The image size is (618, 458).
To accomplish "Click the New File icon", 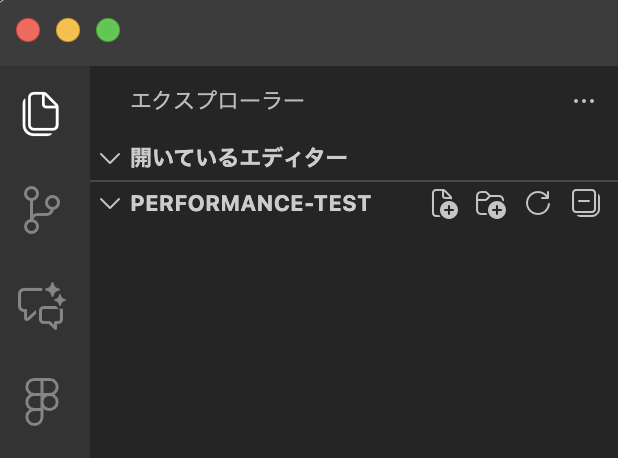I will tap(444, 204).
